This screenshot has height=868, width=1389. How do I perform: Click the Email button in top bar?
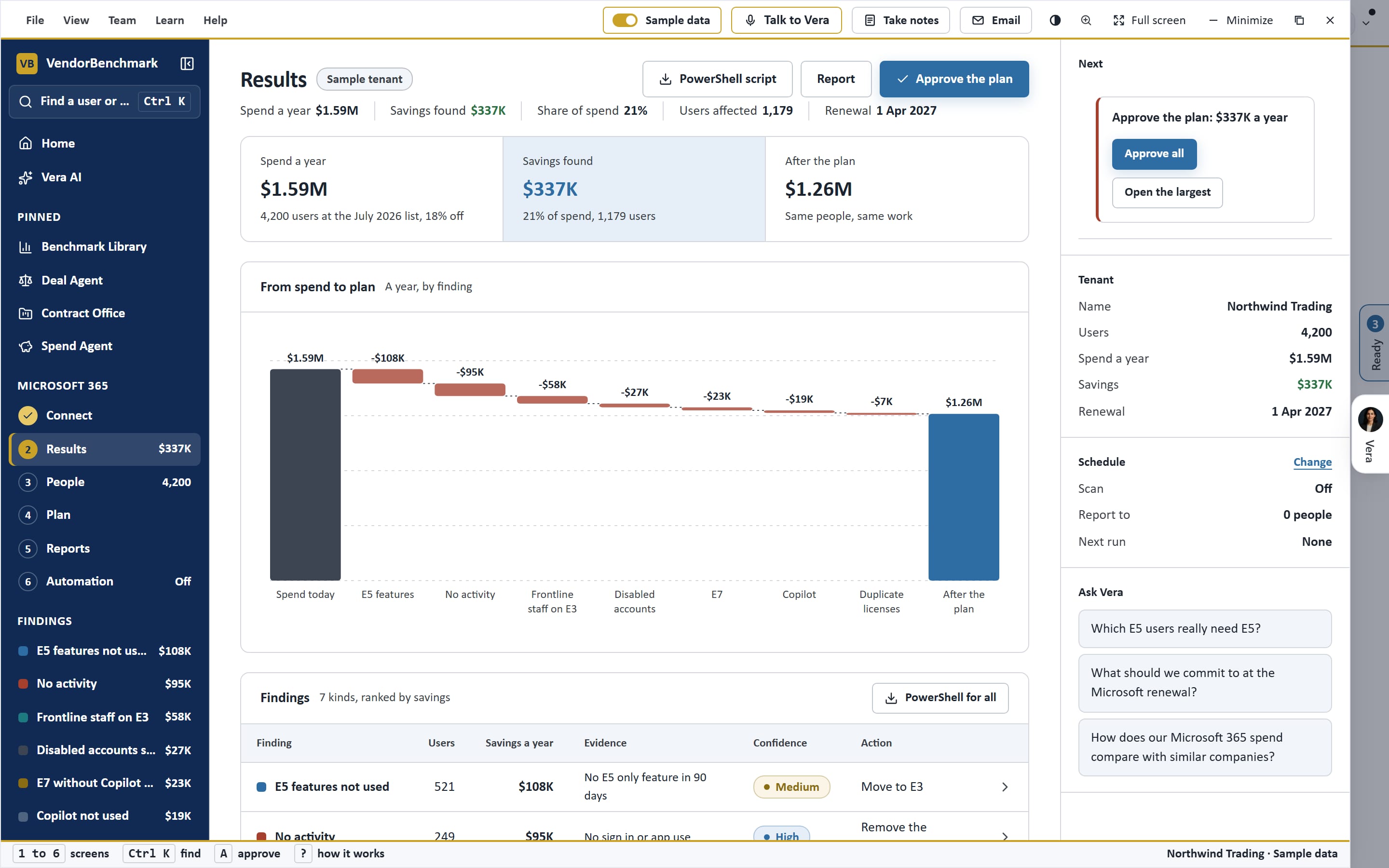tap(995, 20)
